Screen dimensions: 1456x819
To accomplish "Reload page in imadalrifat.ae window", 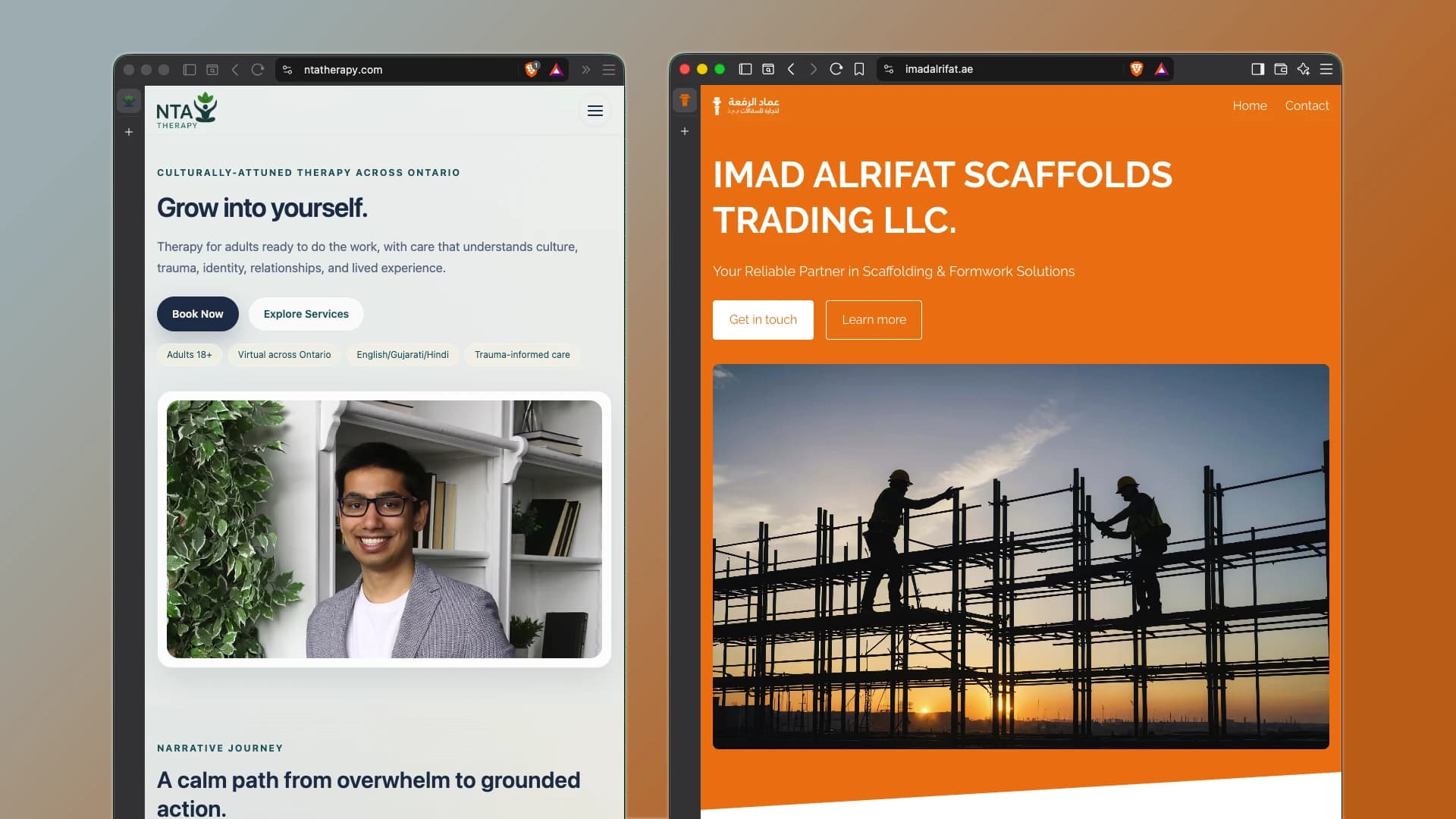I will click(x=836, y=69).
